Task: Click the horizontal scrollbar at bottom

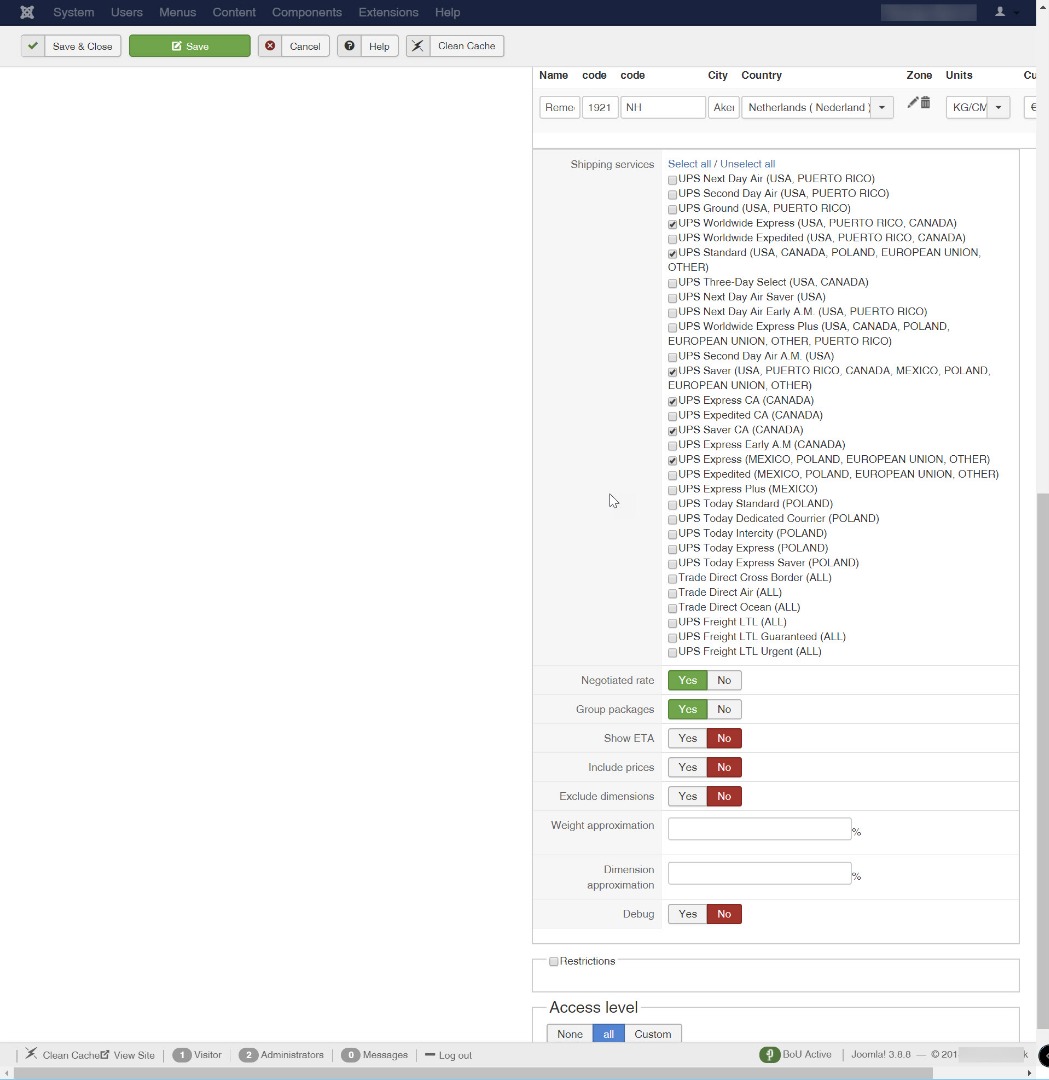Action: pos(473,1073)
